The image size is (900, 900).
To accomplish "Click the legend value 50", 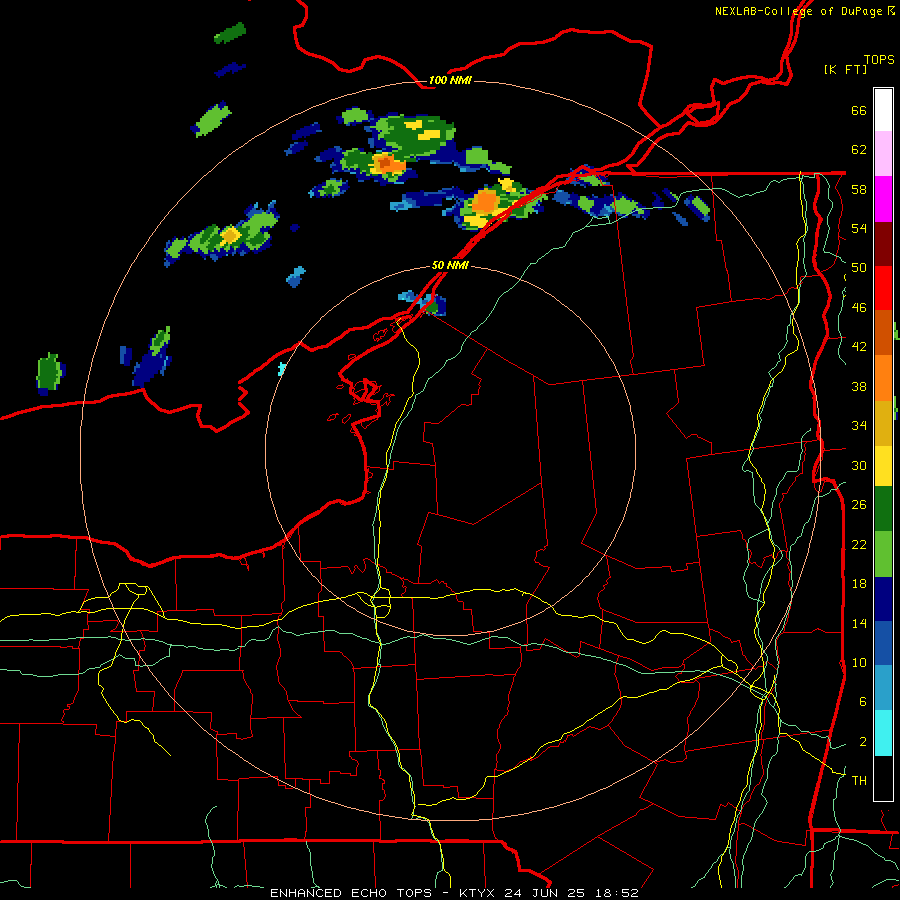I will (x=859, y=268).
